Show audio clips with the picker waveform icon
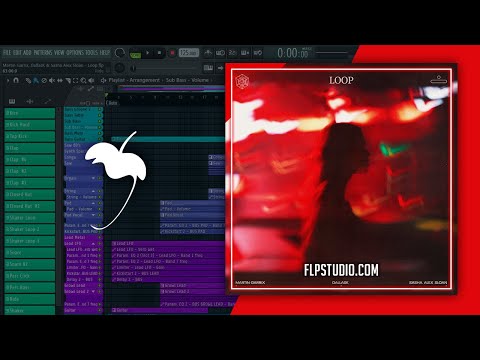Screen dimensions: 480x360 click(30, 101)
